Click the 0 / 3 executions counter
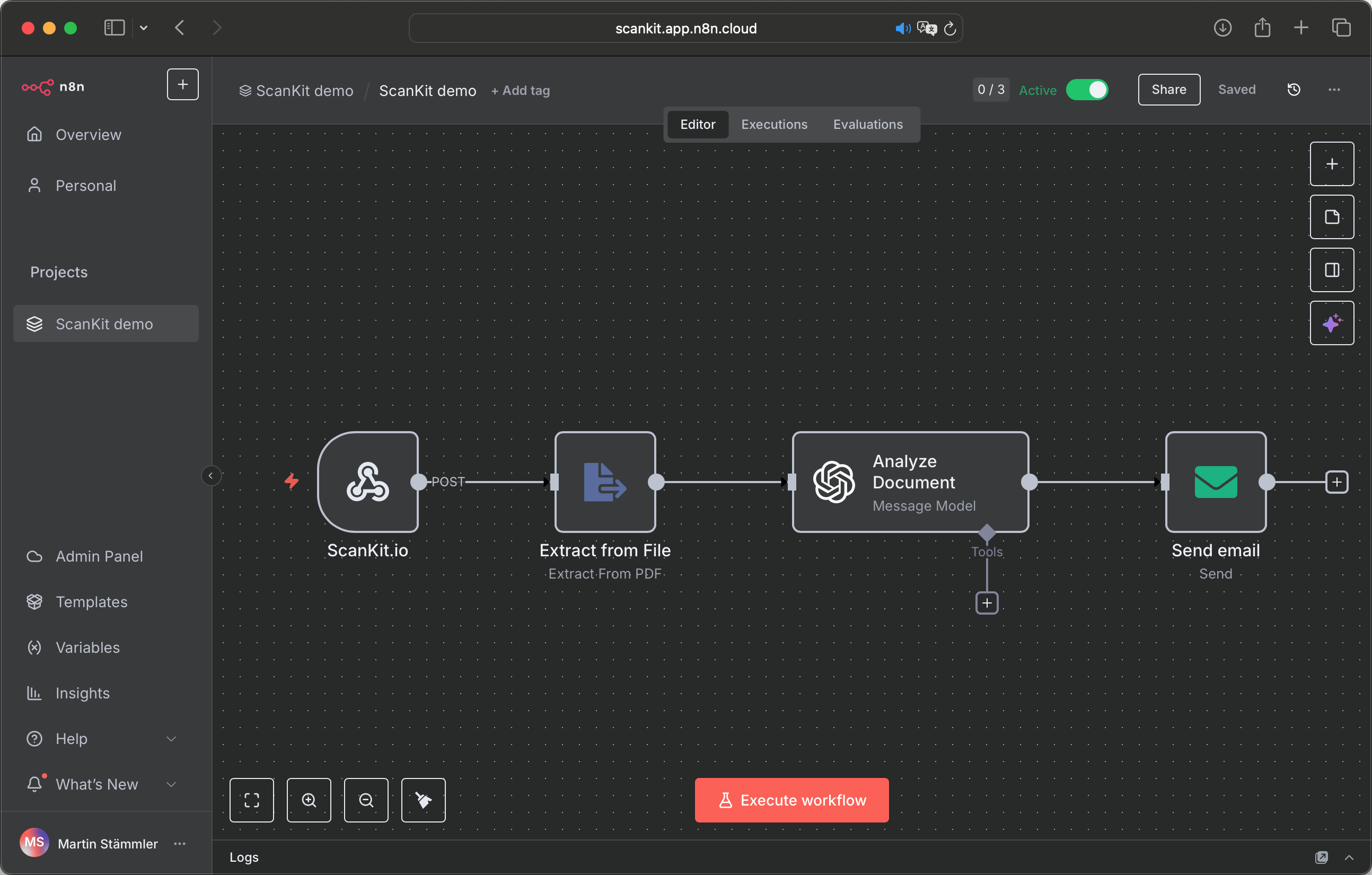Viewport: 1372px width, 875px height. (991, 90)
